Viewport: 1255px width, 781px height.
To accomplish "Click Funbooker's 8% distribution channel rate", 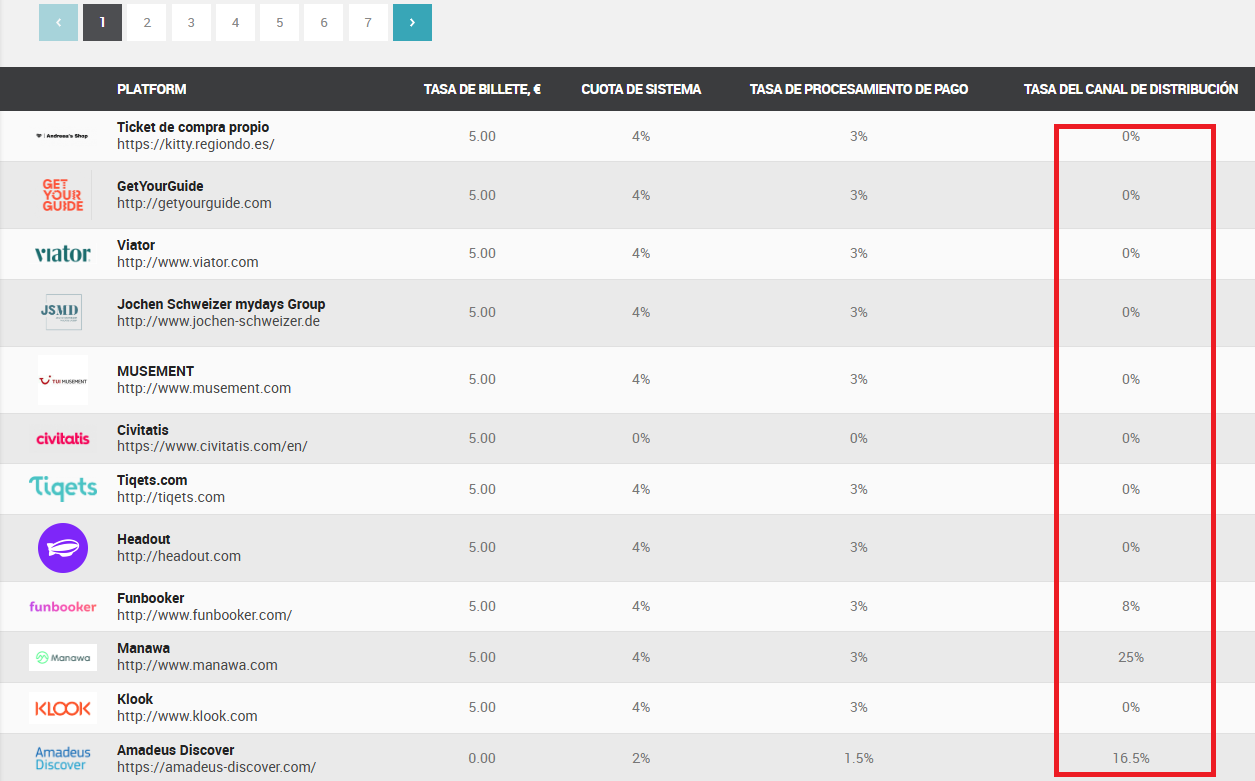I will pyautogui.click(x=1131, y=607).
